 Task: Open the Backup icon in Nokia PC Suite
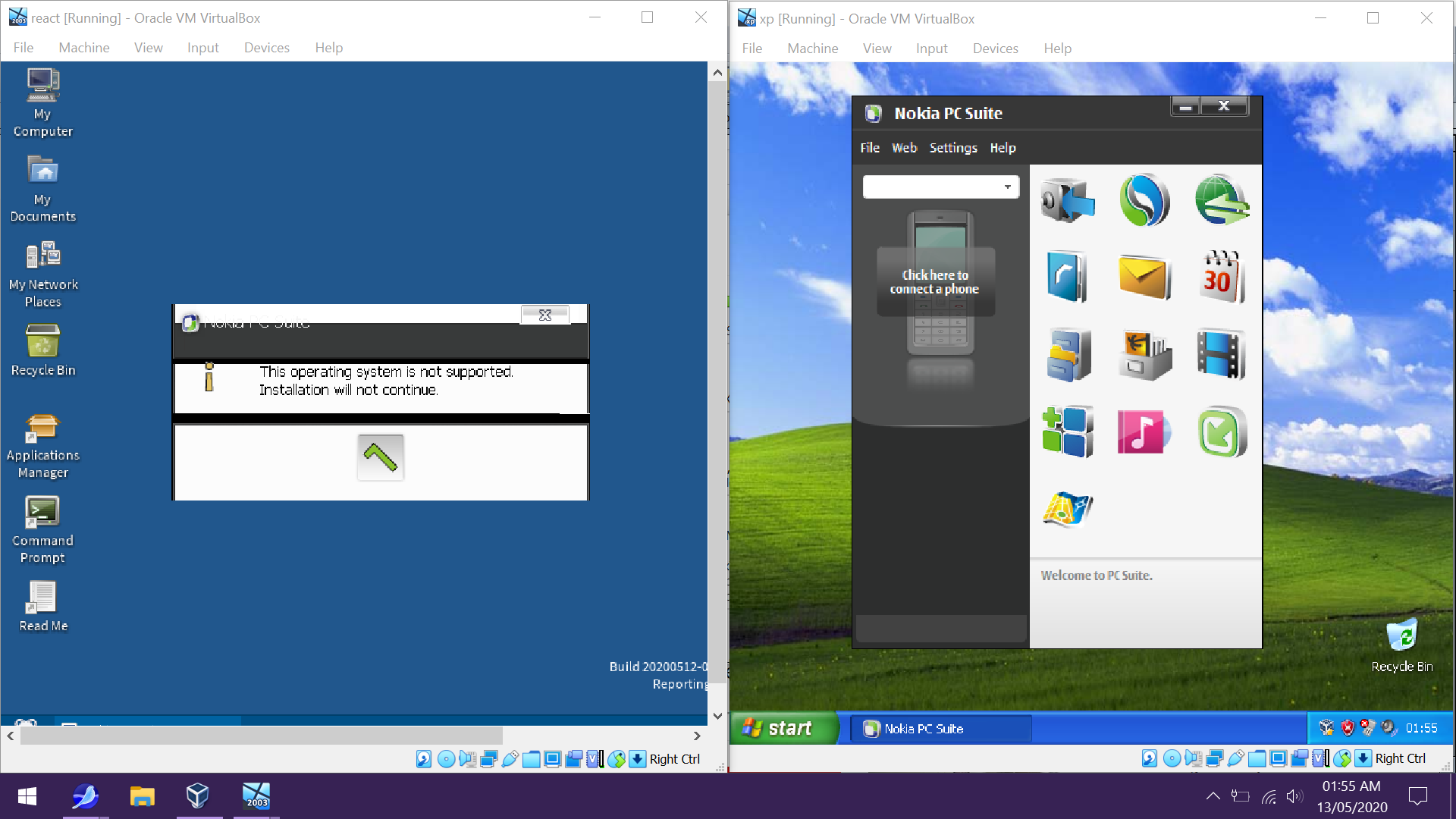(x=1067, y=200)
